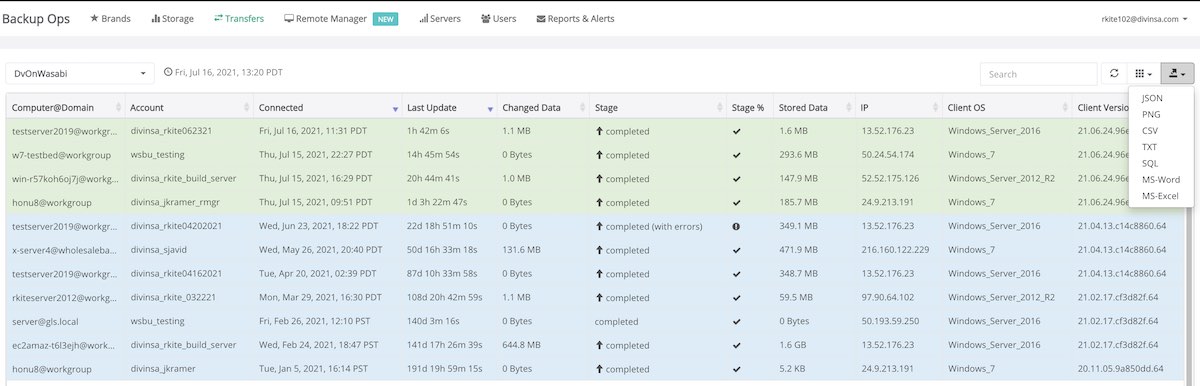
Task: Choose JSON from export list
Action: tap(1151, 99)
